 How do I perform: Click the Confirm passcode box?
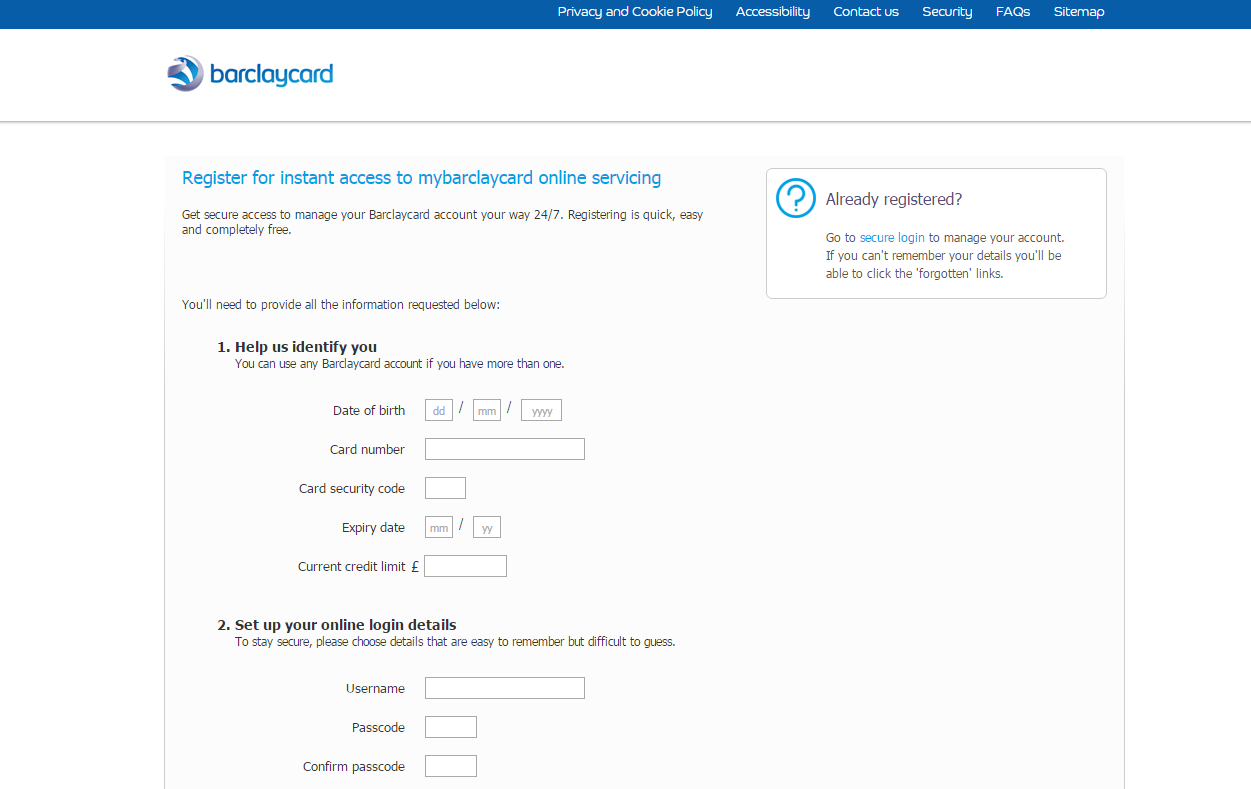(450, 765)
